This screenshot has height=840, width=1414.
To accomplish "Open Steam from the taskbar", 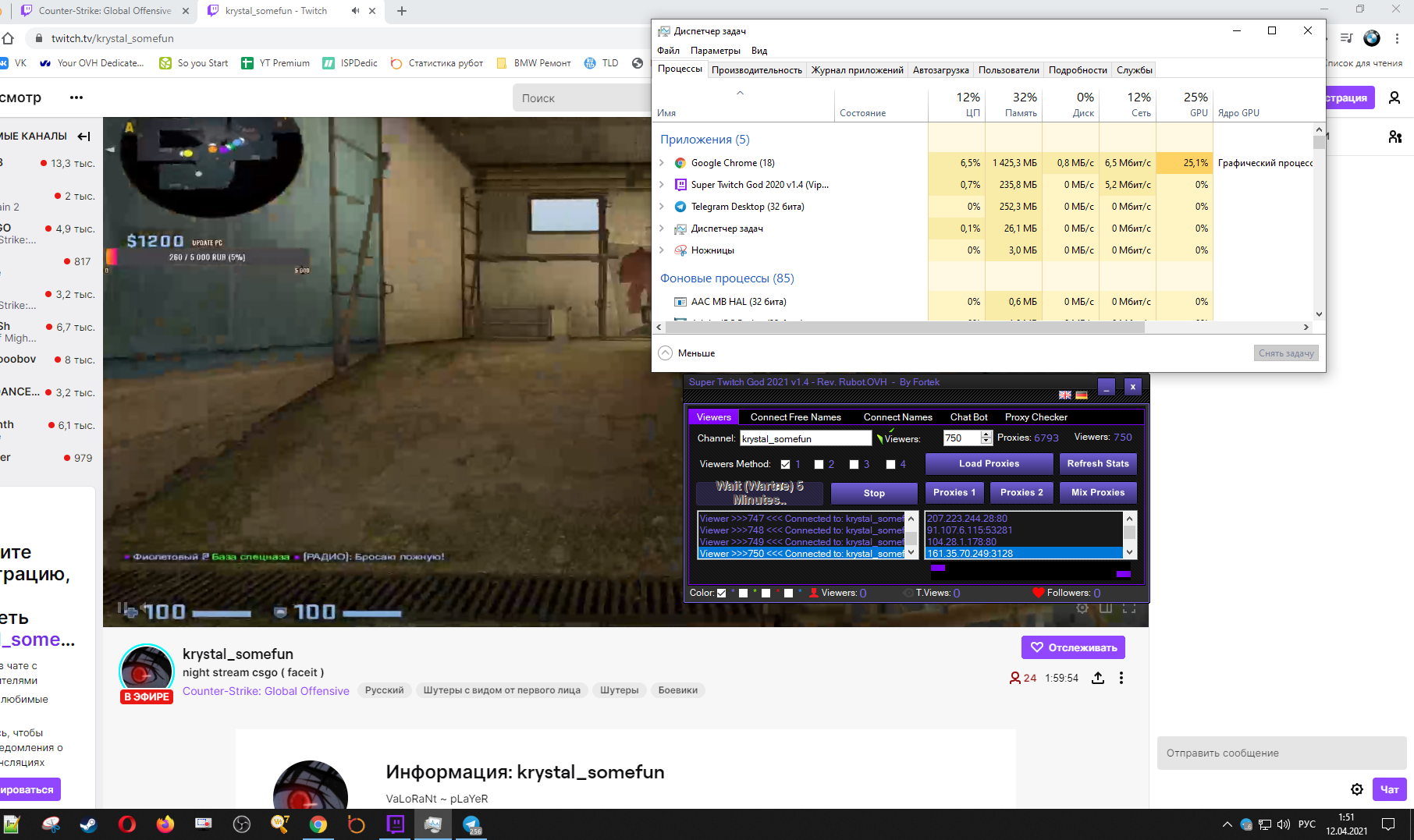I will (89, 824).
